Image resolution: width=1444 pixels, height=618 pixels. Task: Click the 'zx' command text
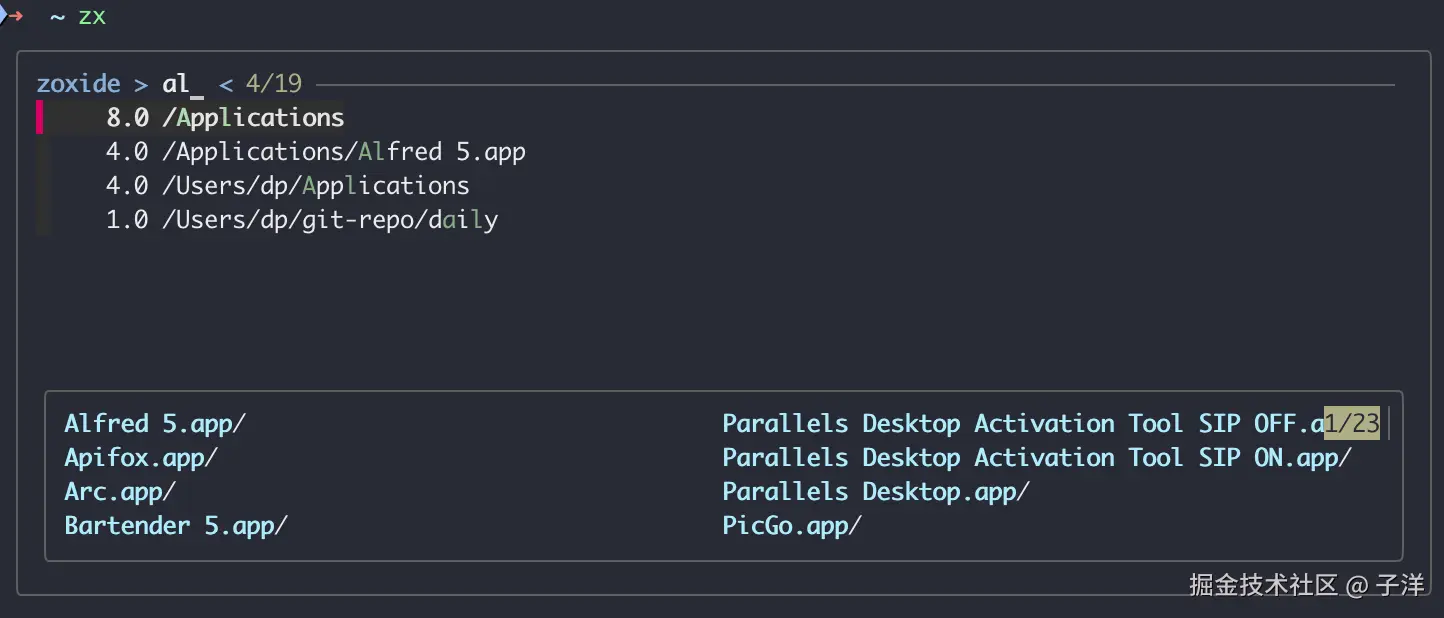click(92, 17)
